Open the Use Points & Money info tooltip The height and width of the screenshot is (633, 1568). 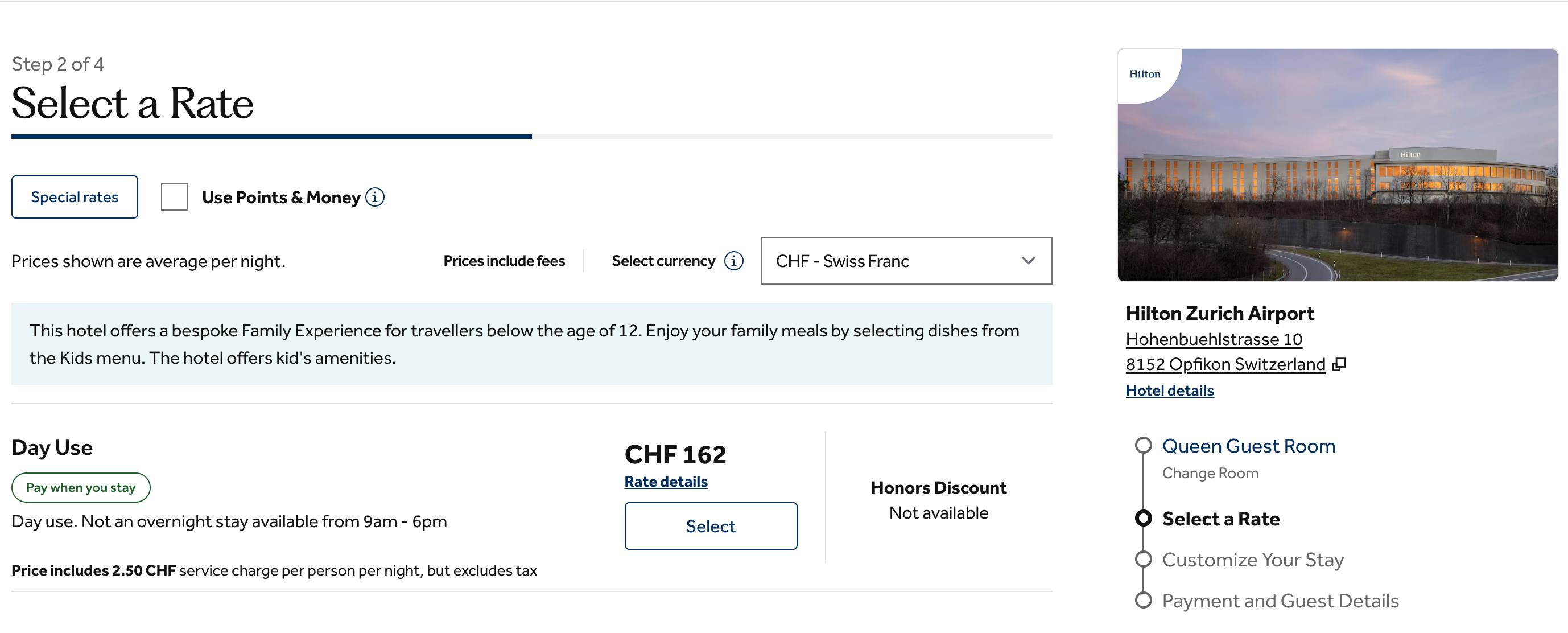point(376,197)
